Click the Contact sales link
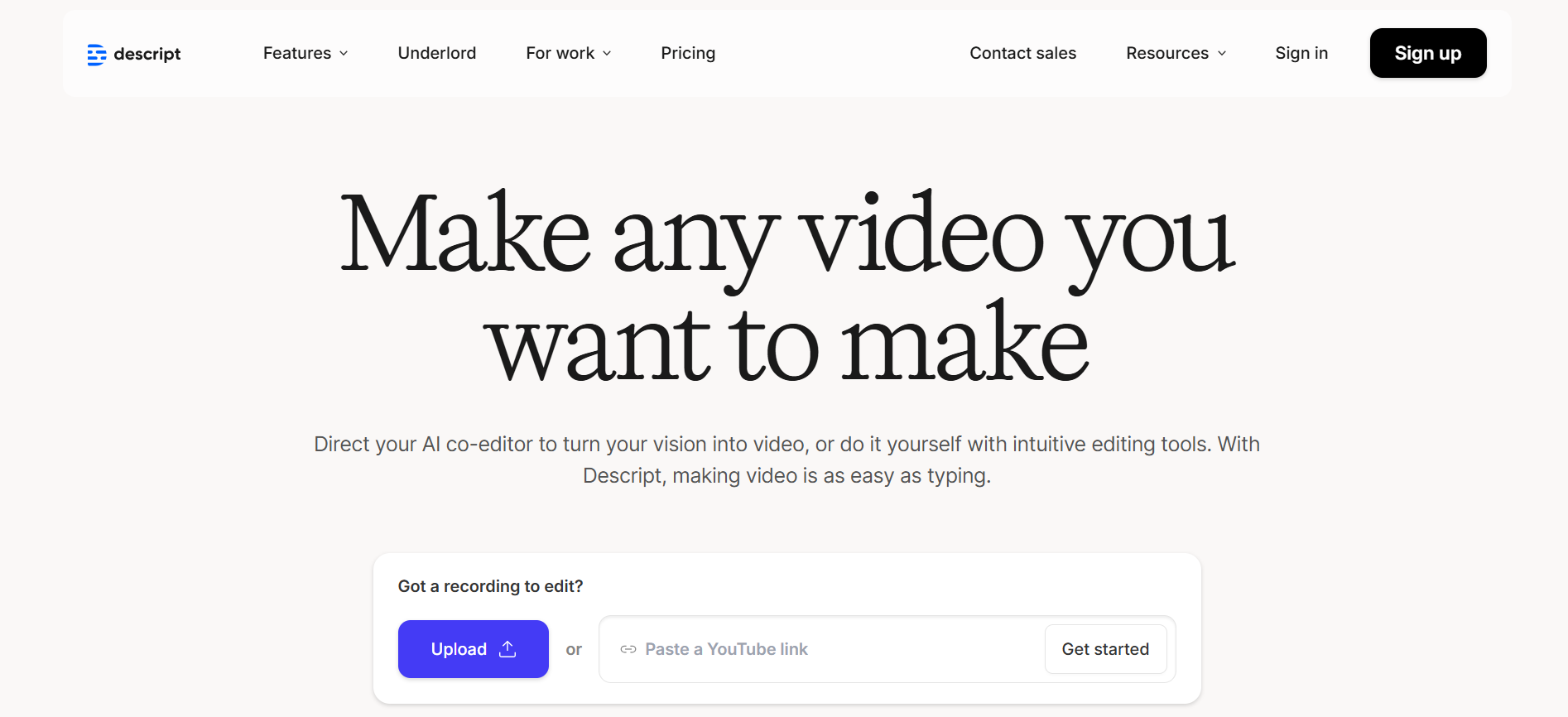Screen dimensions: 1568x717 tap(1022, 53)
